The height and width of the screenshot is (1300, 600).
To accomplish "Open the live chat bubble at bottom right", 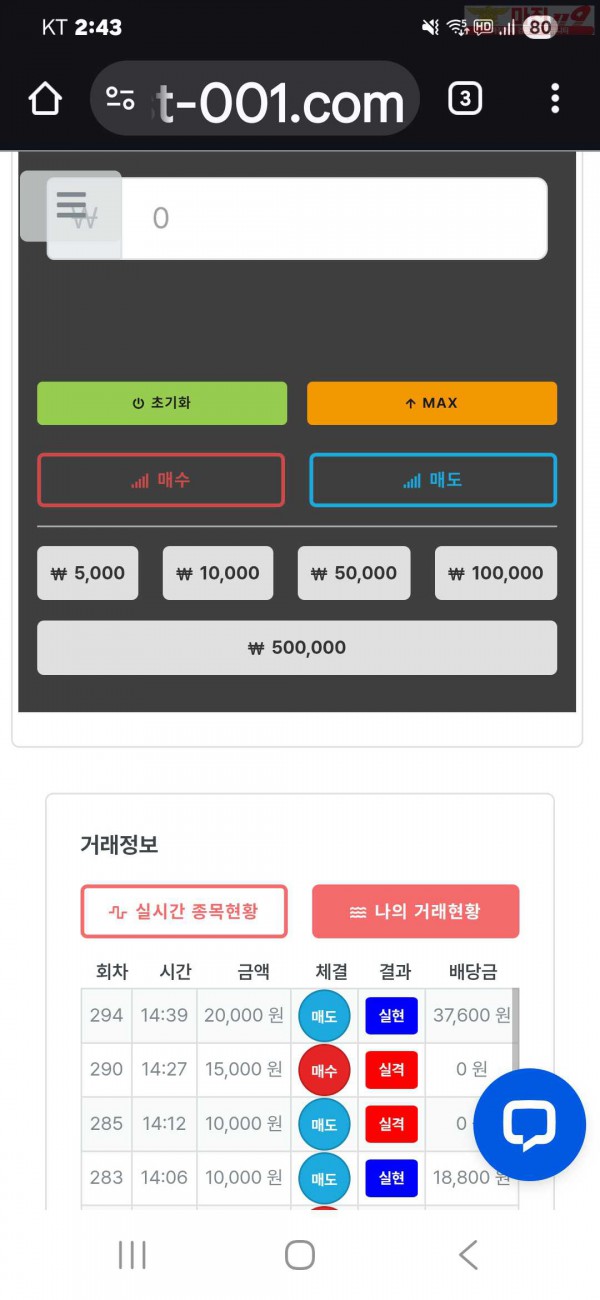I will [x=529, y=1124].
